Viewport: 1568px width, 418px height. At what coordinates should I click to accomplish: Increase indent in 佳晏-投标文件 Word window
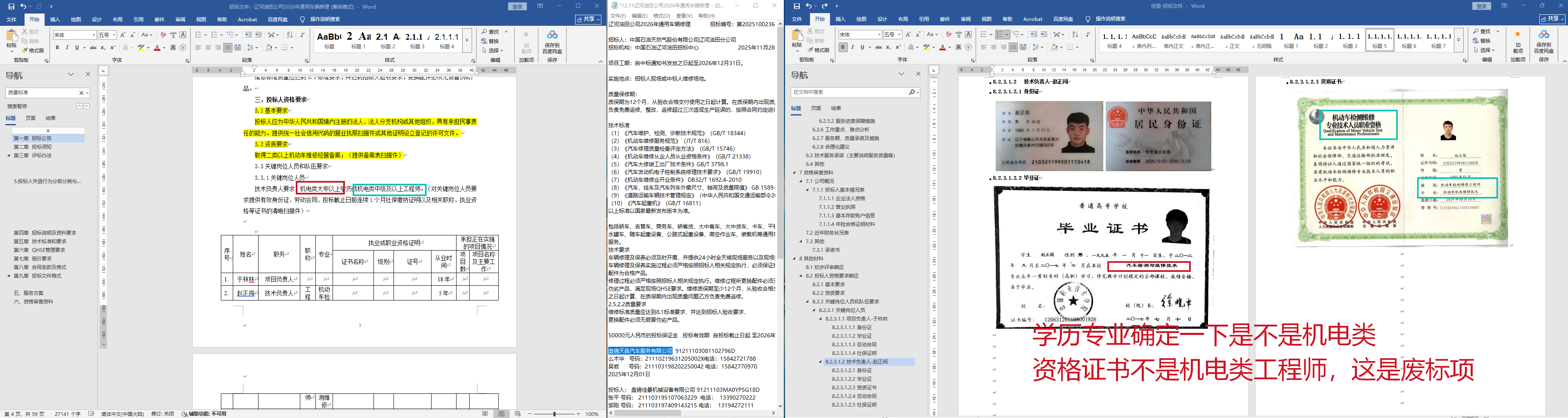1044,35
